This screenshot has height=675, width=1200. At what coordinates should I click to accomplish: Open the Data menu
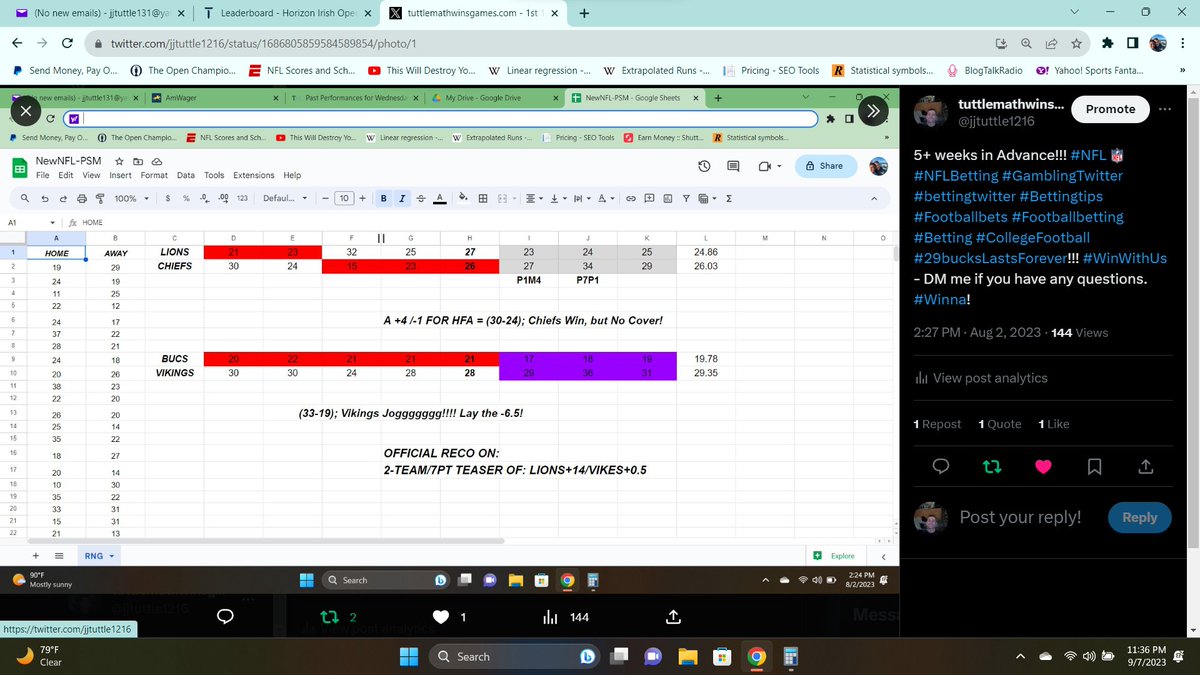pos(186,173)
